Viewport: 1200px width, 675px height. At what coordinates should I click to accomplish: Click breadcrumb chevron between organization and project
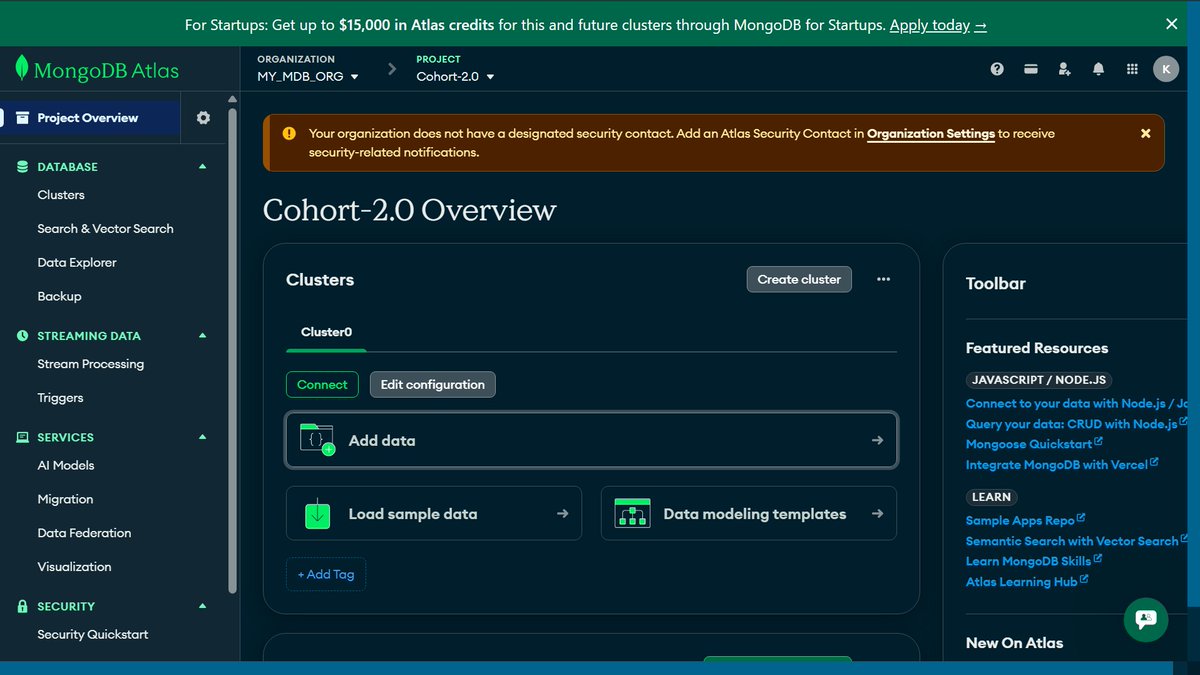pos(392,69)
